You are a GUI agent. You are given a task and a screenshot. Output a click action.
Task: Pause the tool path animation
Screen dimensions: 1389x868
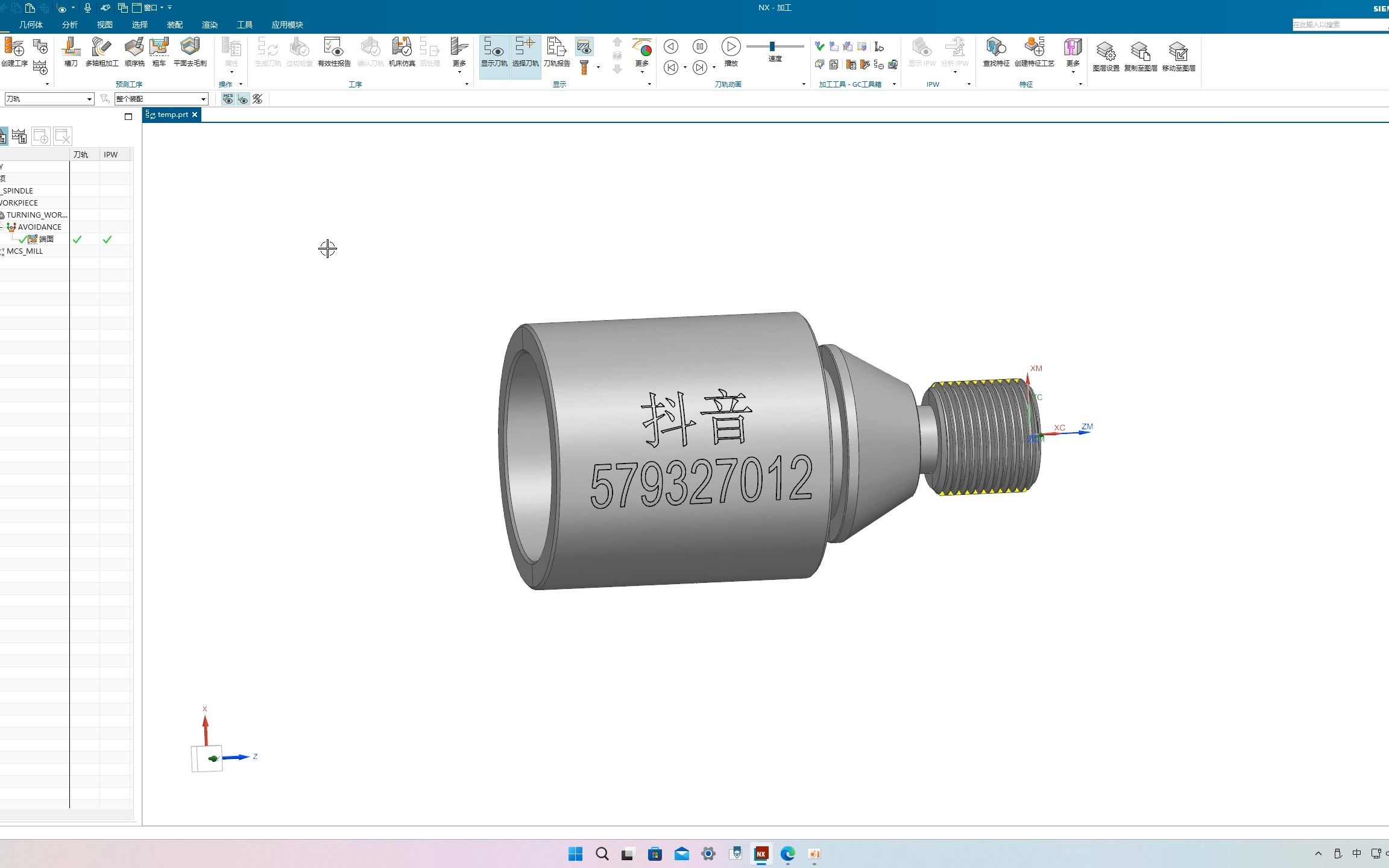[x=700, y=46]
